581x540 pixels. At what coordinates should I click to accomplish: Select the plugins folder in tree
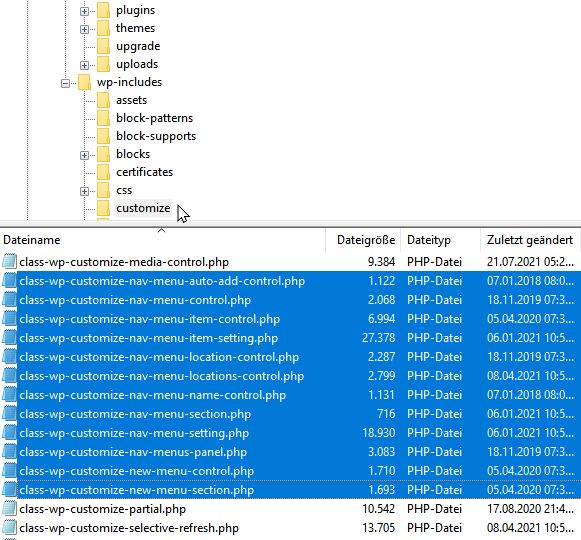(x=135, y=10)
